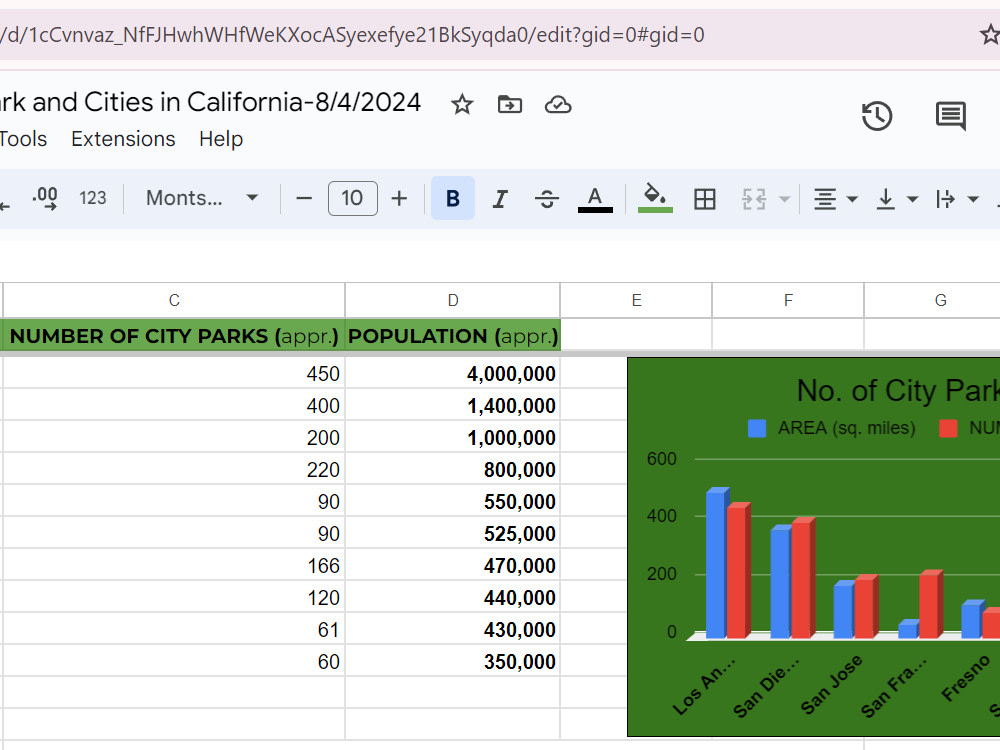Select column C header
1000x750 pixels.
click(x=174, y=300)
